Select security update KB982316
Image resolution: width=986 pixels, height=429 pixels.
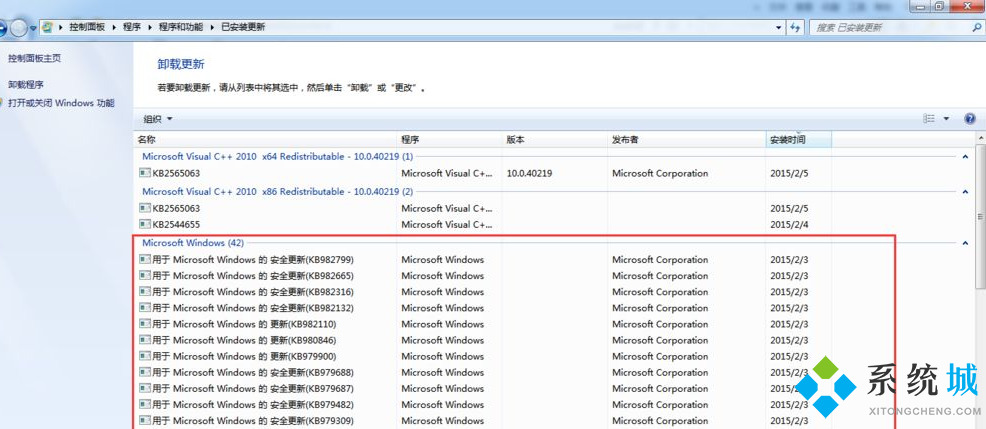click(484, 292)
